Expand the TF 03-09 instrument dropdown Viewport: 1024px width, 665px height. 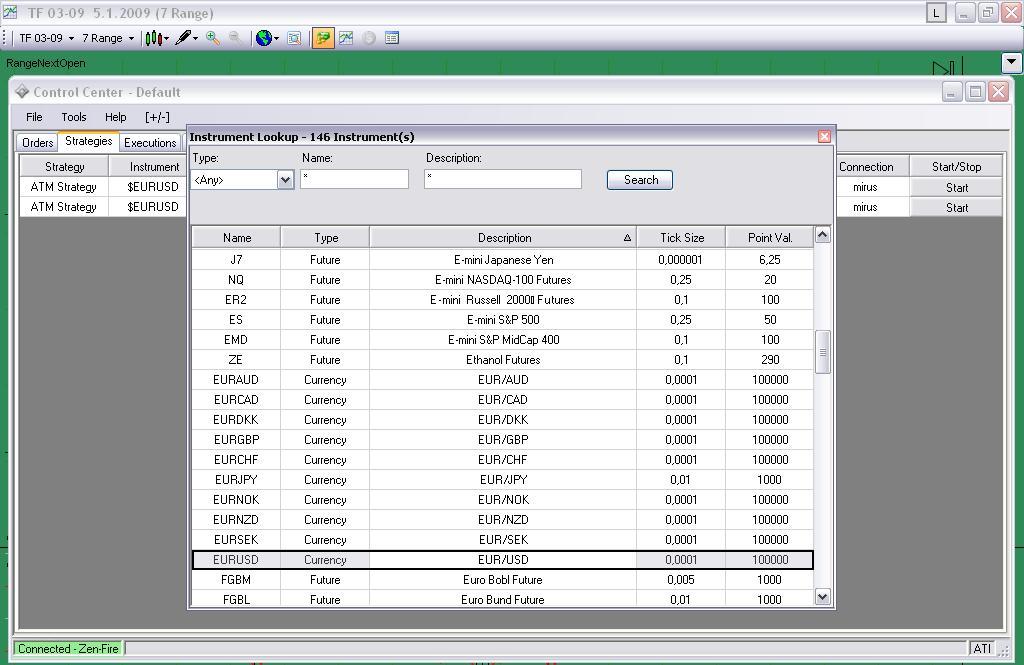point(47,38)
